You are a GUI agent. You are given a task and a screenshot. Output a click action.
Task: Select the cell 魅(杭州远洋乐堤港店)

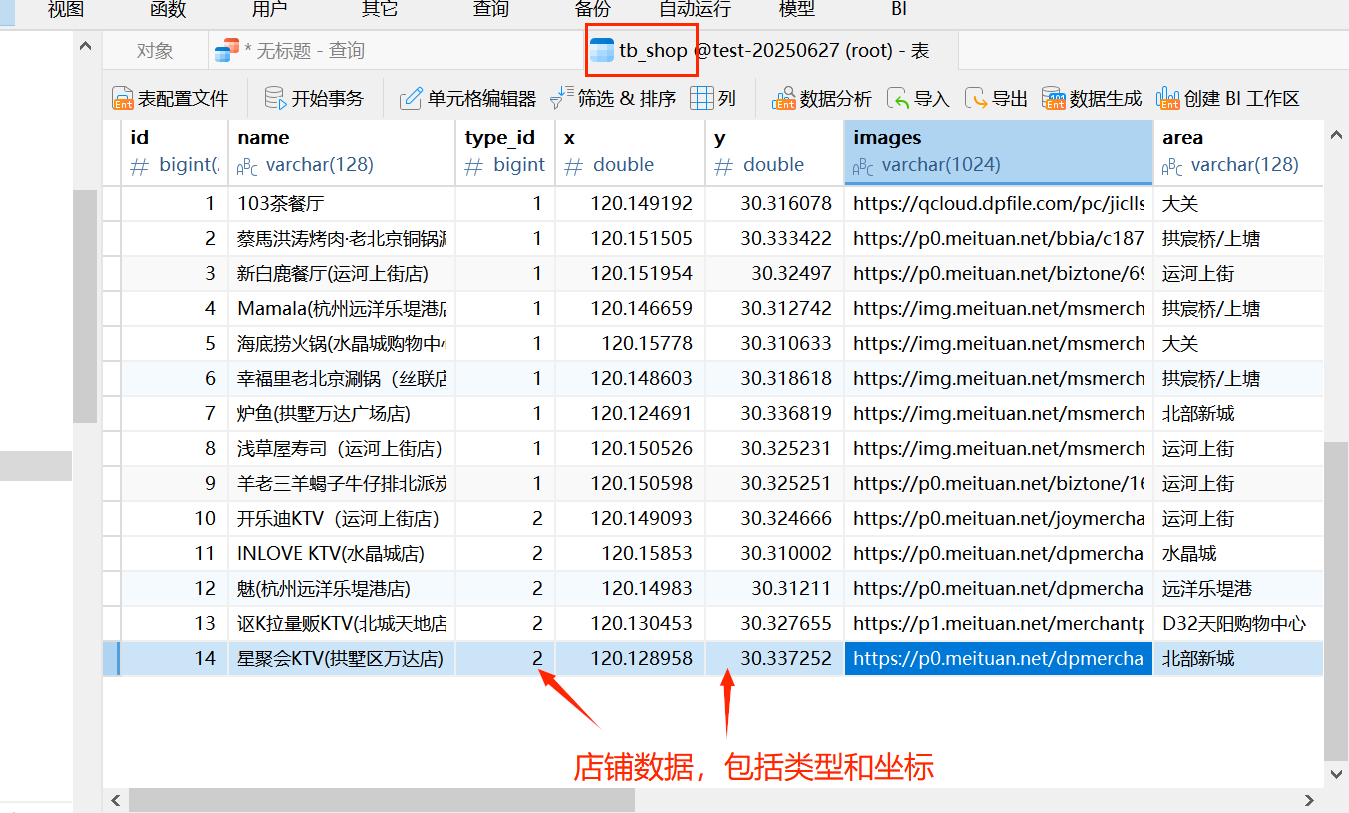[x=341, y=588]
